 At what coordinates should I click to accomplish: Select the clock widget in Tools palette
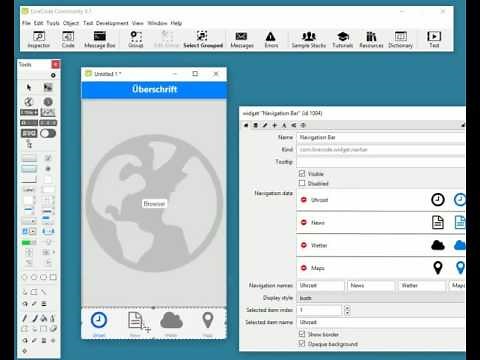[48, 102]
